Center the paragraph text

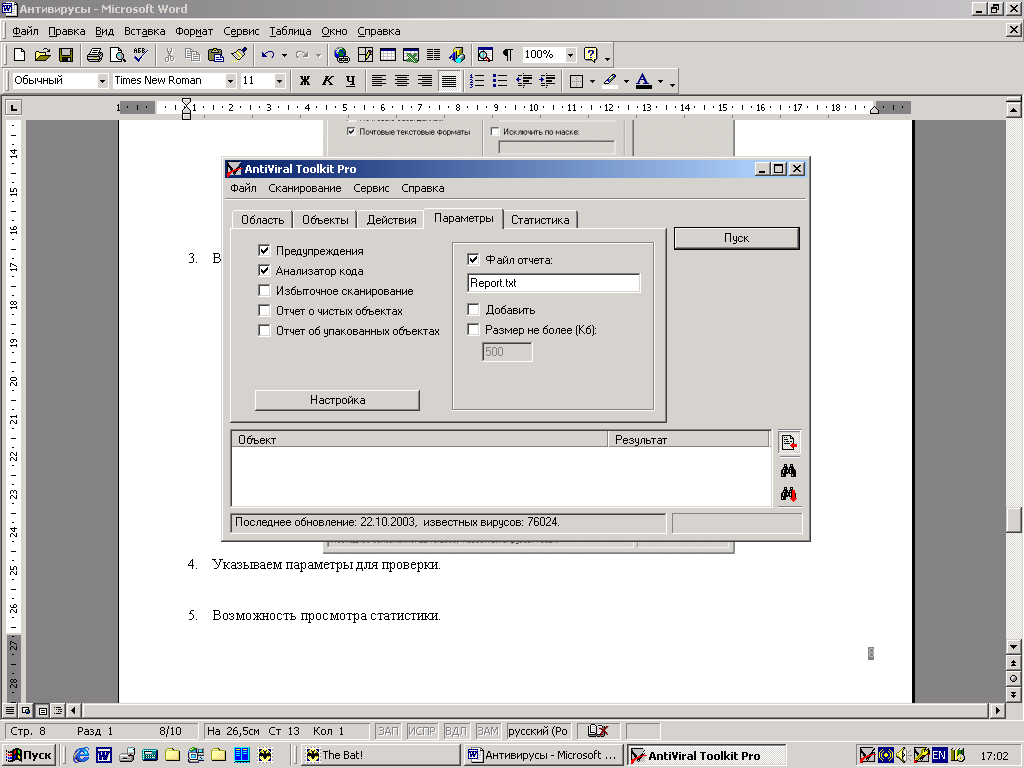tap(402, 81)
